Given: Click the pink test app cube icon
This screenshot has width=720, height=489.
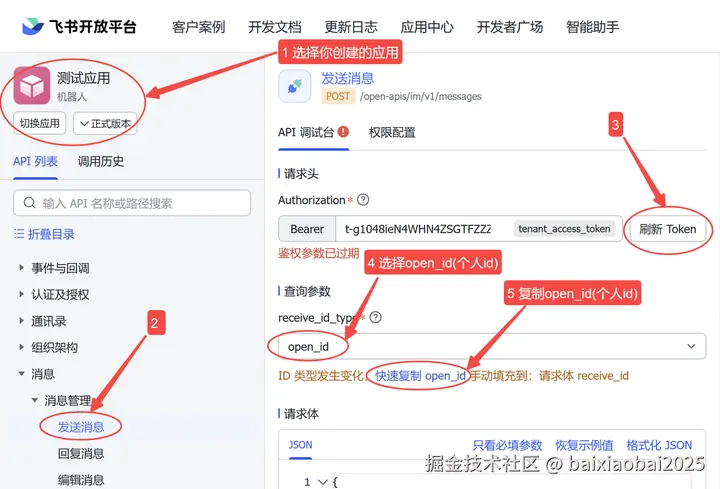Looking at the screenshot, I should 32,85.
